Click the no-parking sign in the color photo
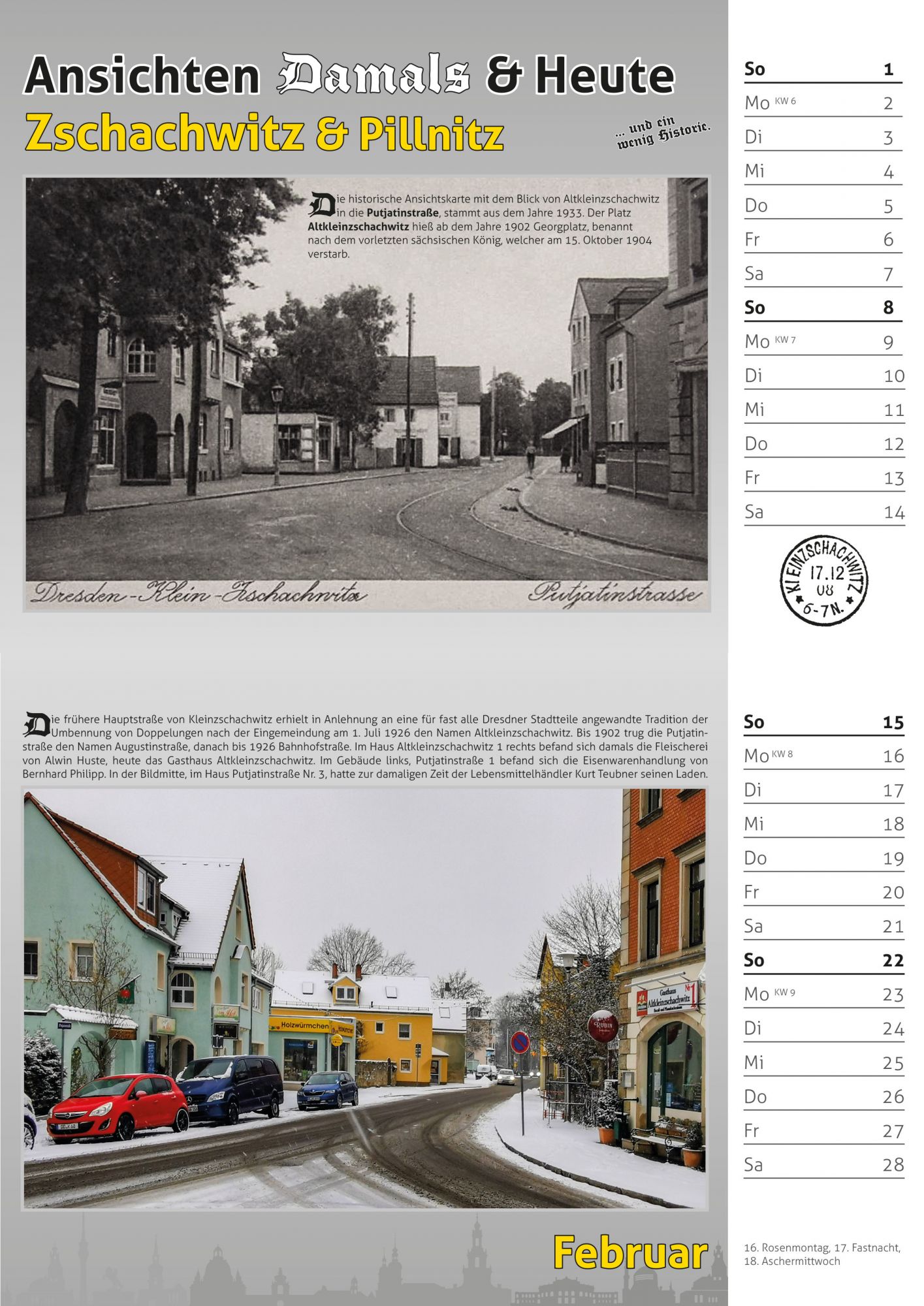The image size is (924, 1306). (x=520, y=1042)
